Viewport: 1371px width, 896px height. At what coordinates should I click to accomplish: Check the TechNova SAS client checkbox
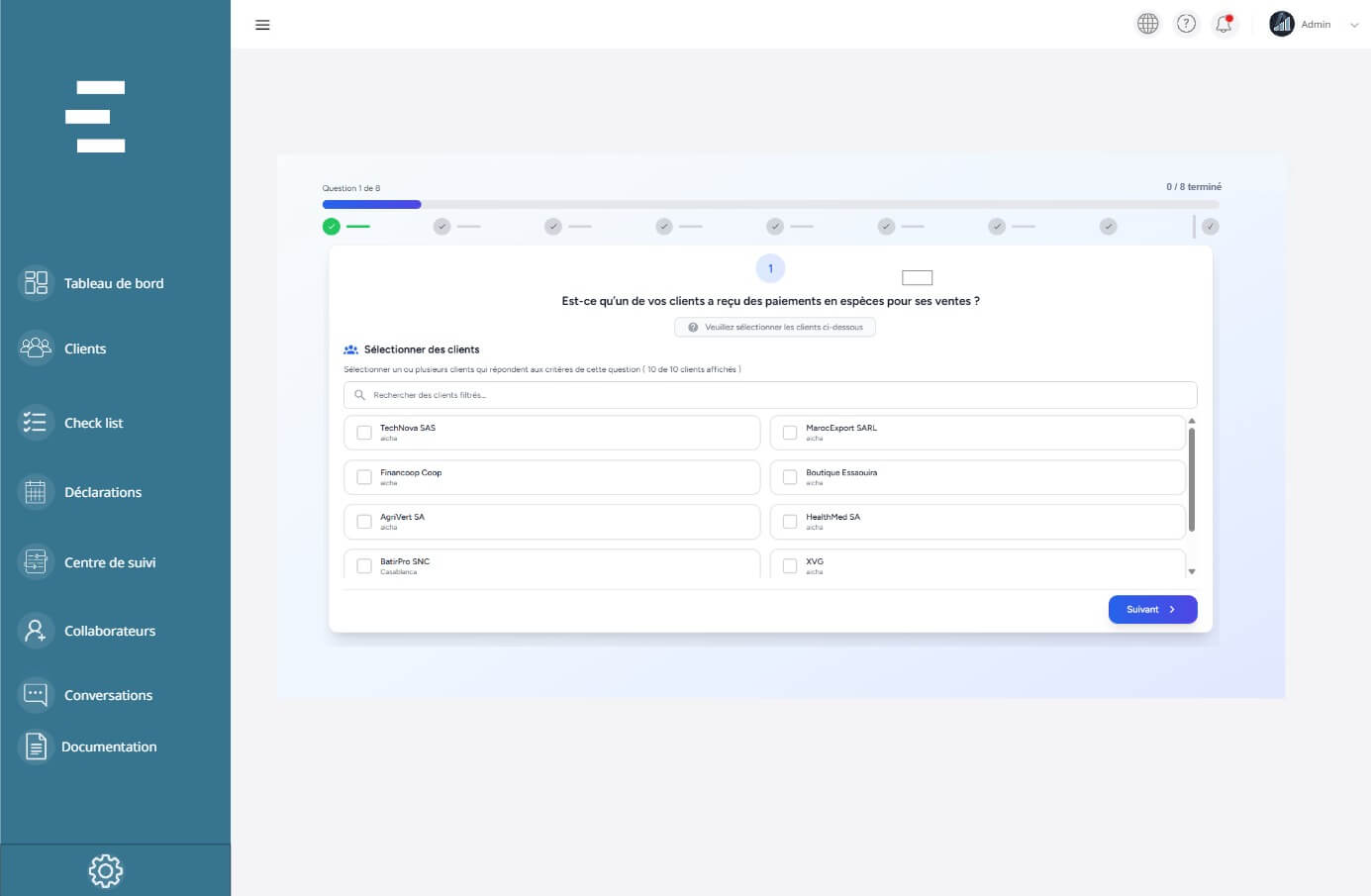pos(364,433)
